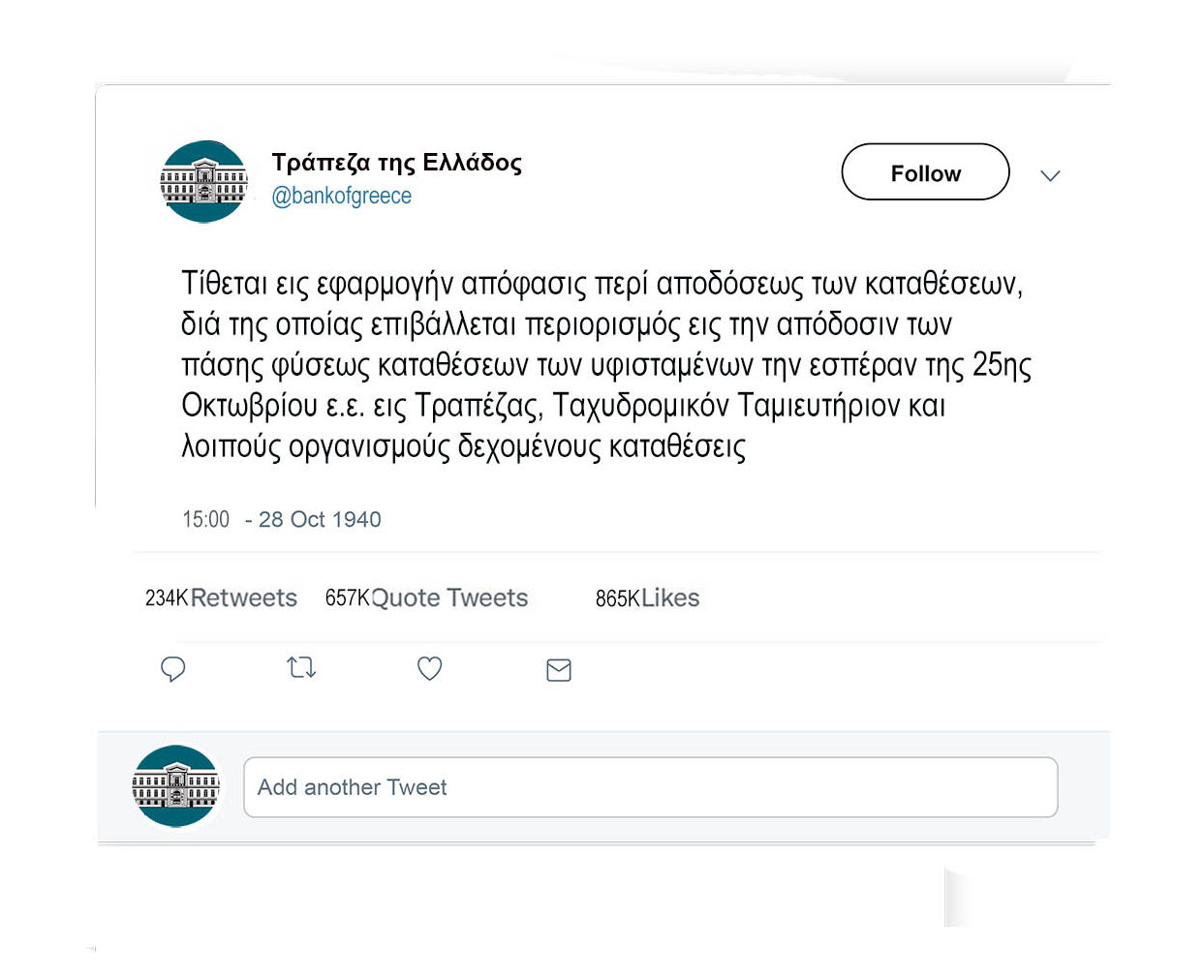
Task: Click the Quote Tweets label text
Action: pyautogui.click(x=449, y=597)
